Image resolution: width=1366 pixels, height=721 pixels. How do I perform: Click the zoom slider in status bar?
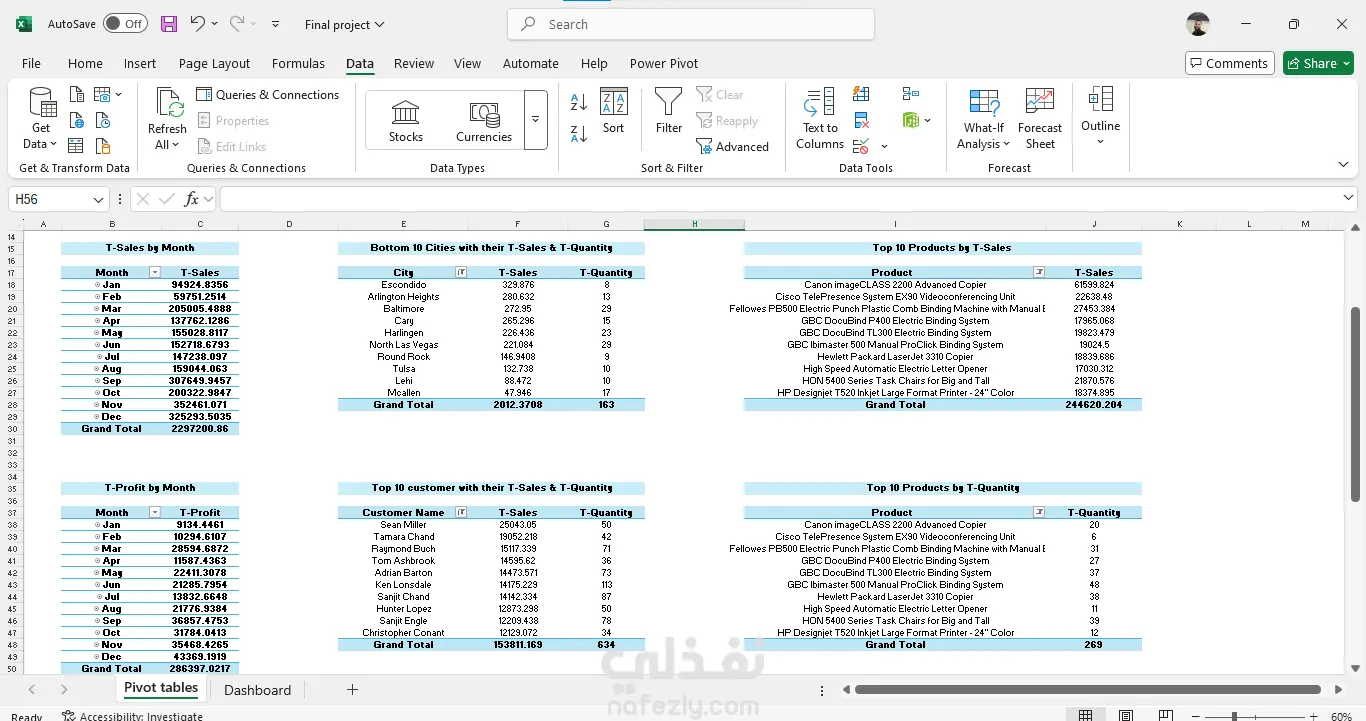click(x=1234, y=716)
